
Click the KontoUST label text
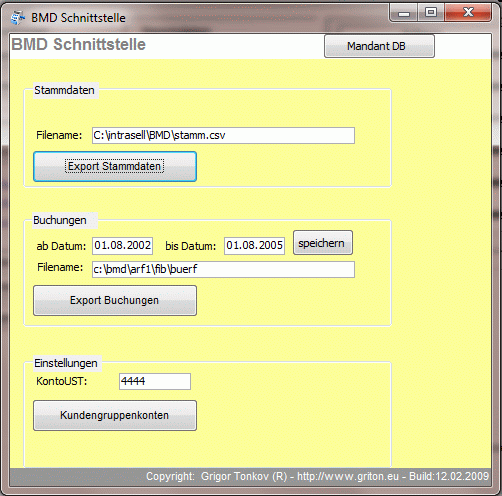[62, 381]
